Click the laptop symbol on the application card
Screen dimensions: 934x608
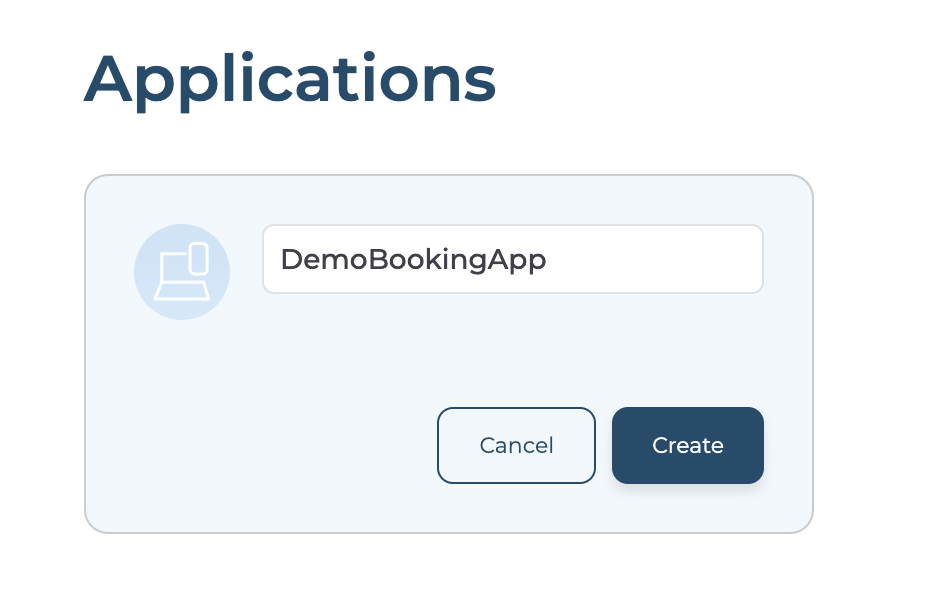tap(181, 271)
